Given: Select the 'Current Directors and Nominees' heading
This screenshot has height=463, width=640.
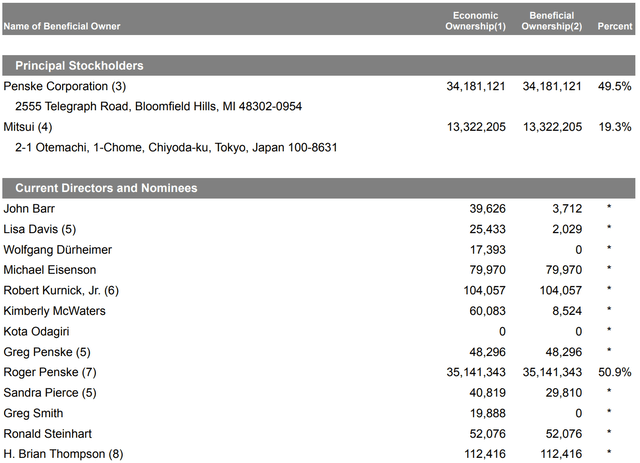Looking at the screenshot, I should (106, 188).
